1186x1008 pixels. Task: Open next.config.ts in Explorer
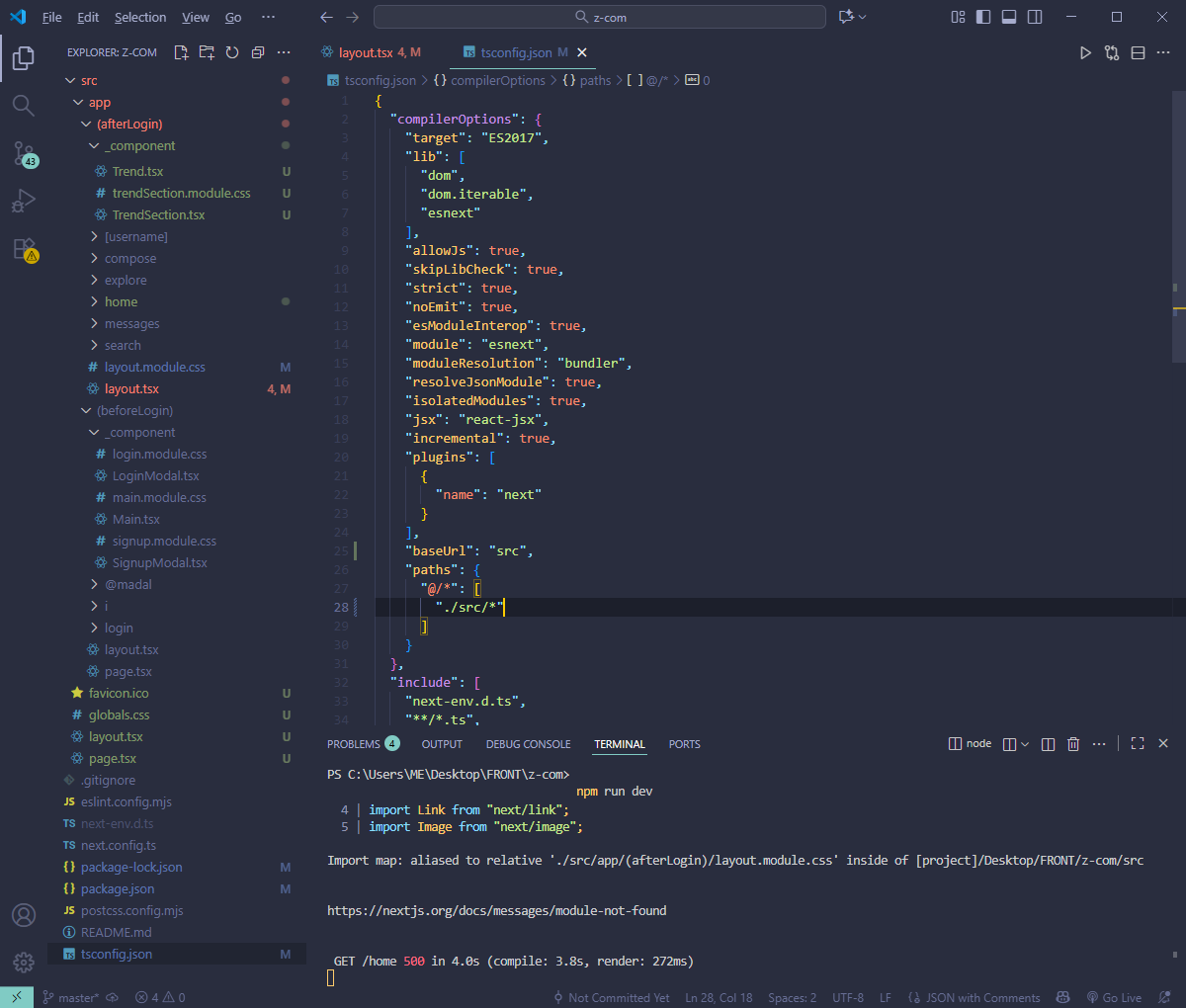[119, 845]
